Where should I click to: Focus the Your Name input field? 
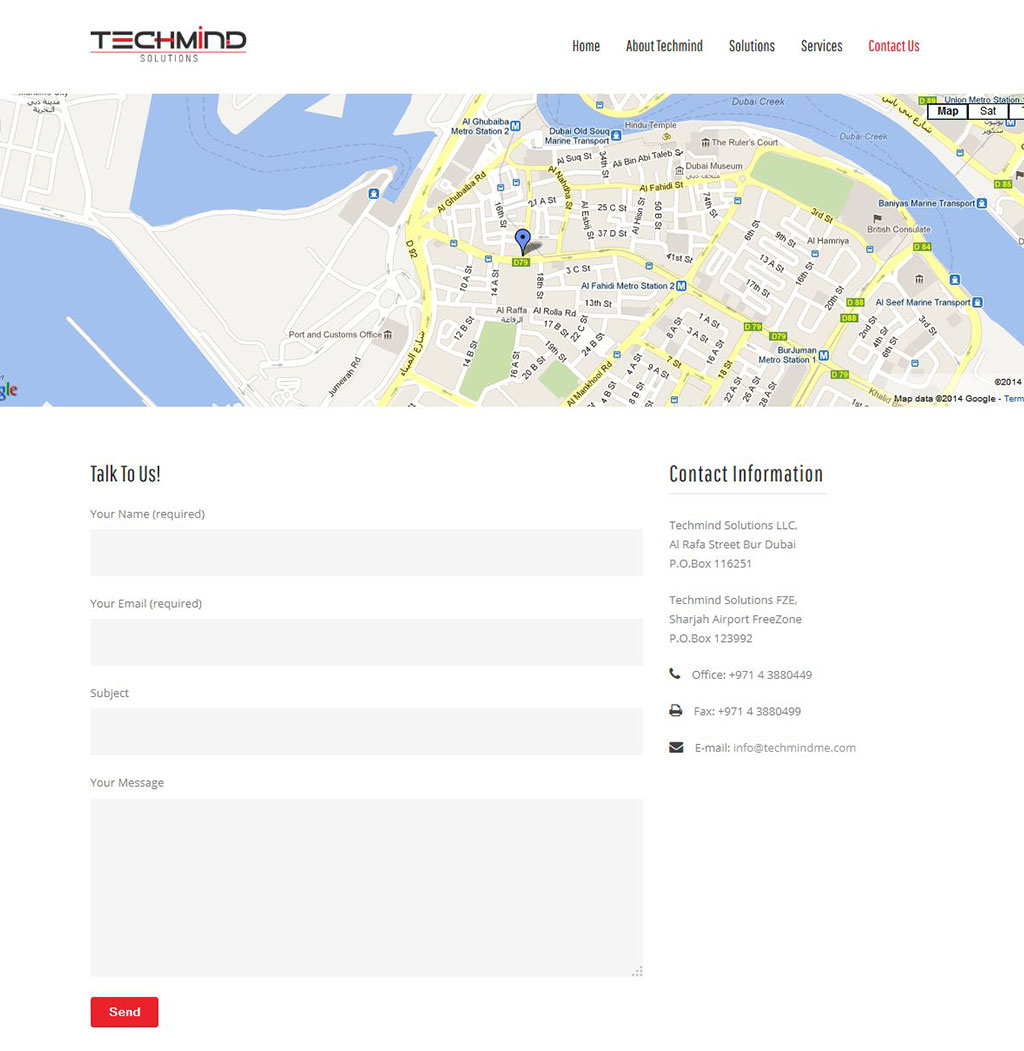(x=366, y=552)
